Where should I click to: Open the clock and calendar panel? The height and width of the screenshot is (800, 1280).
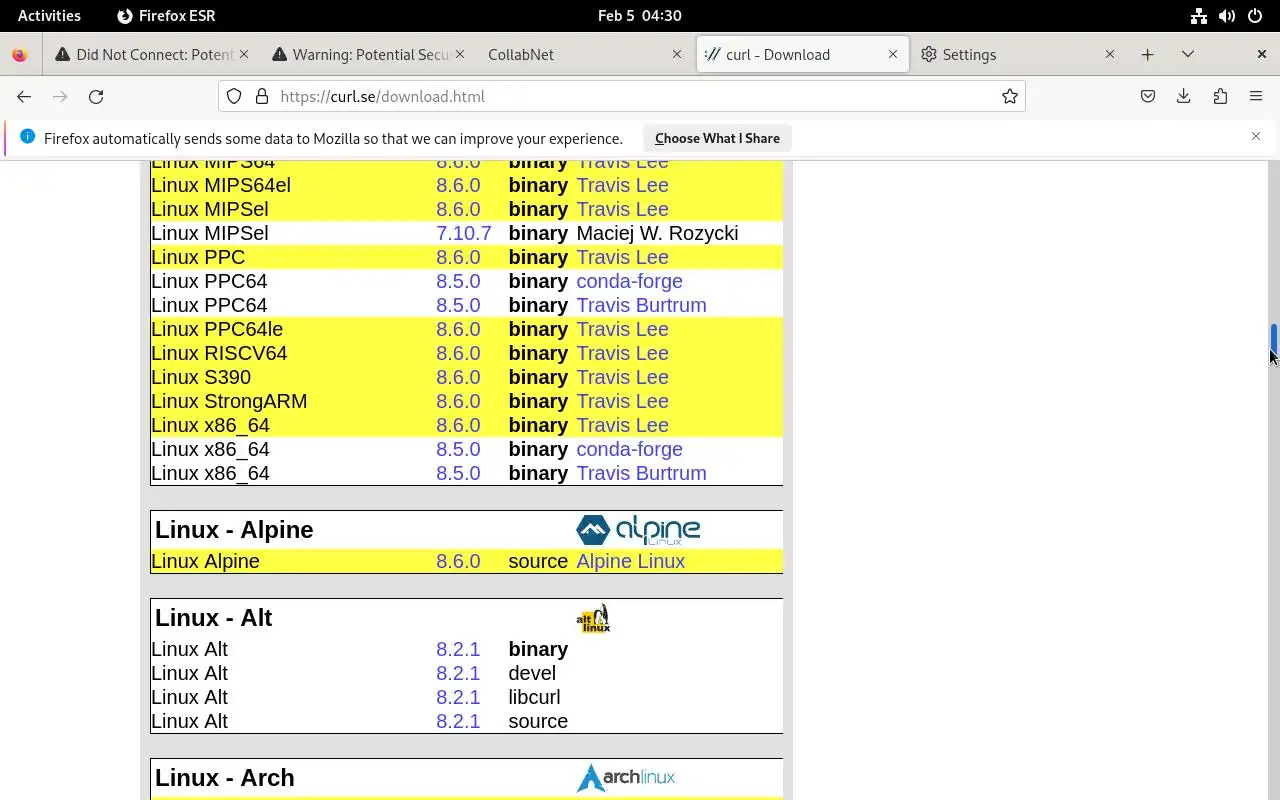tap(640, 15)
